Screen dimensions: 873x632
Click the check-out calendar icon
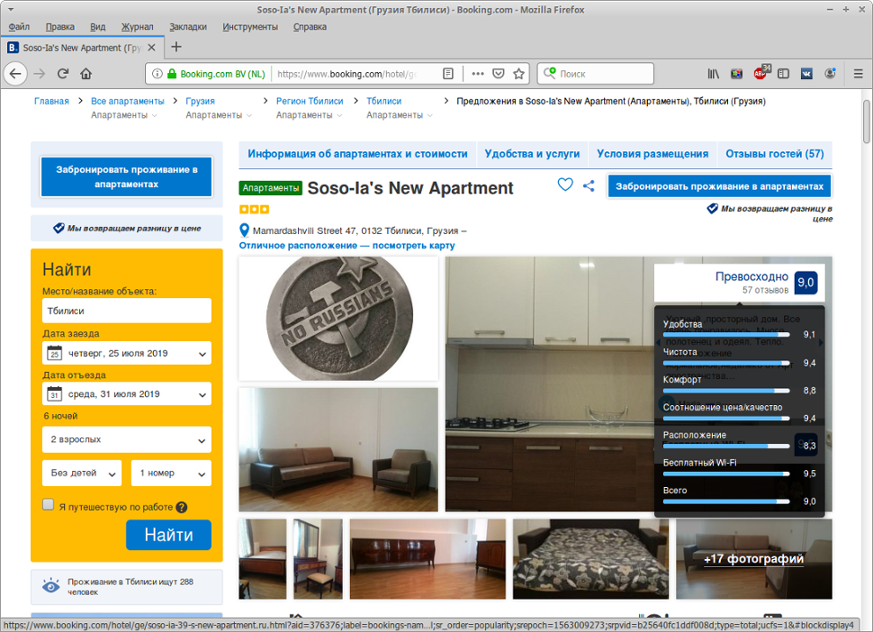point(54,394)
